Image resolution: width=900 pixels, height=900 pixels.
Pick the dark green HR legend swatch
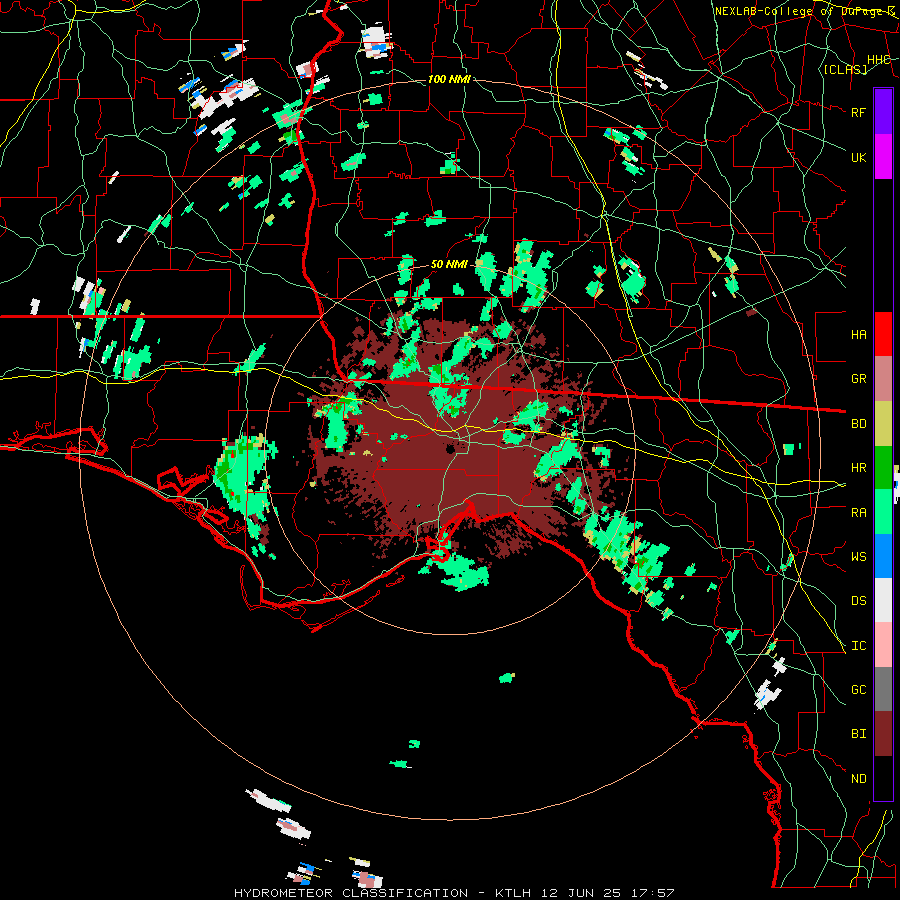tap(883, 468)
